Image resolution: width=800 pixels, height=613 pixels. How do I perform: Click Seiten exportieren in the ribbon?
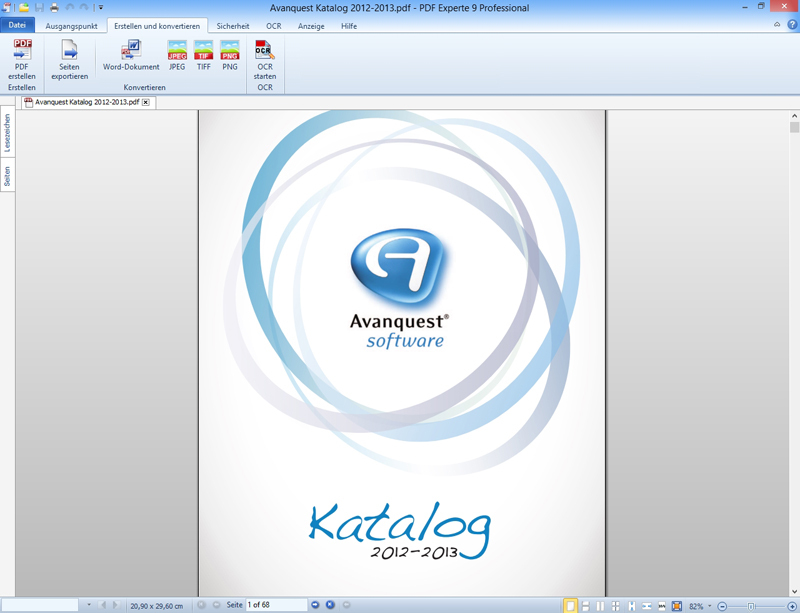point(69,60)
